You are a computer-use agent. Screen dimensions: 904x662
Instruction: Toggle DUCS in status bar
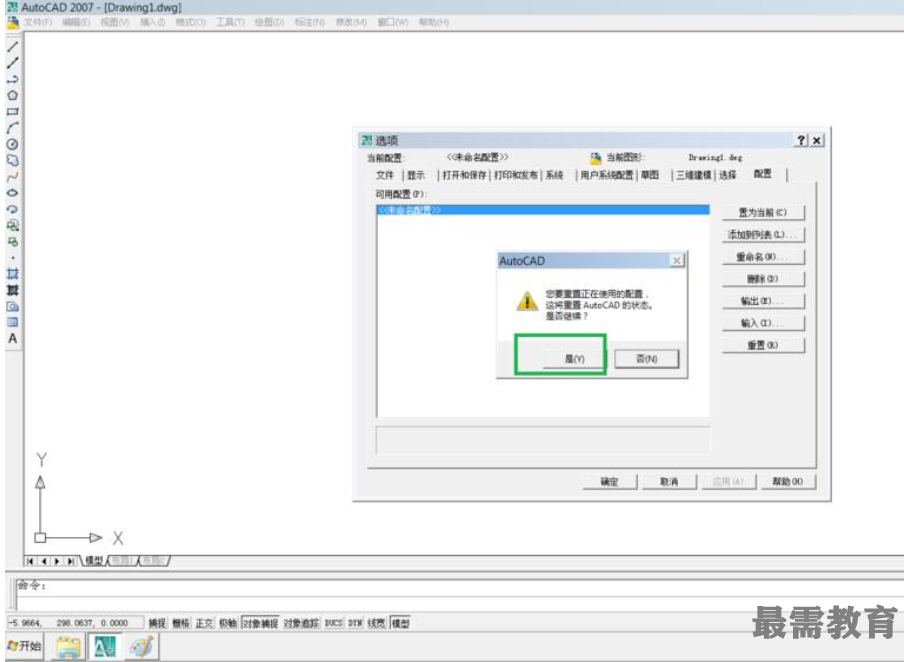[x=333, y=623]
